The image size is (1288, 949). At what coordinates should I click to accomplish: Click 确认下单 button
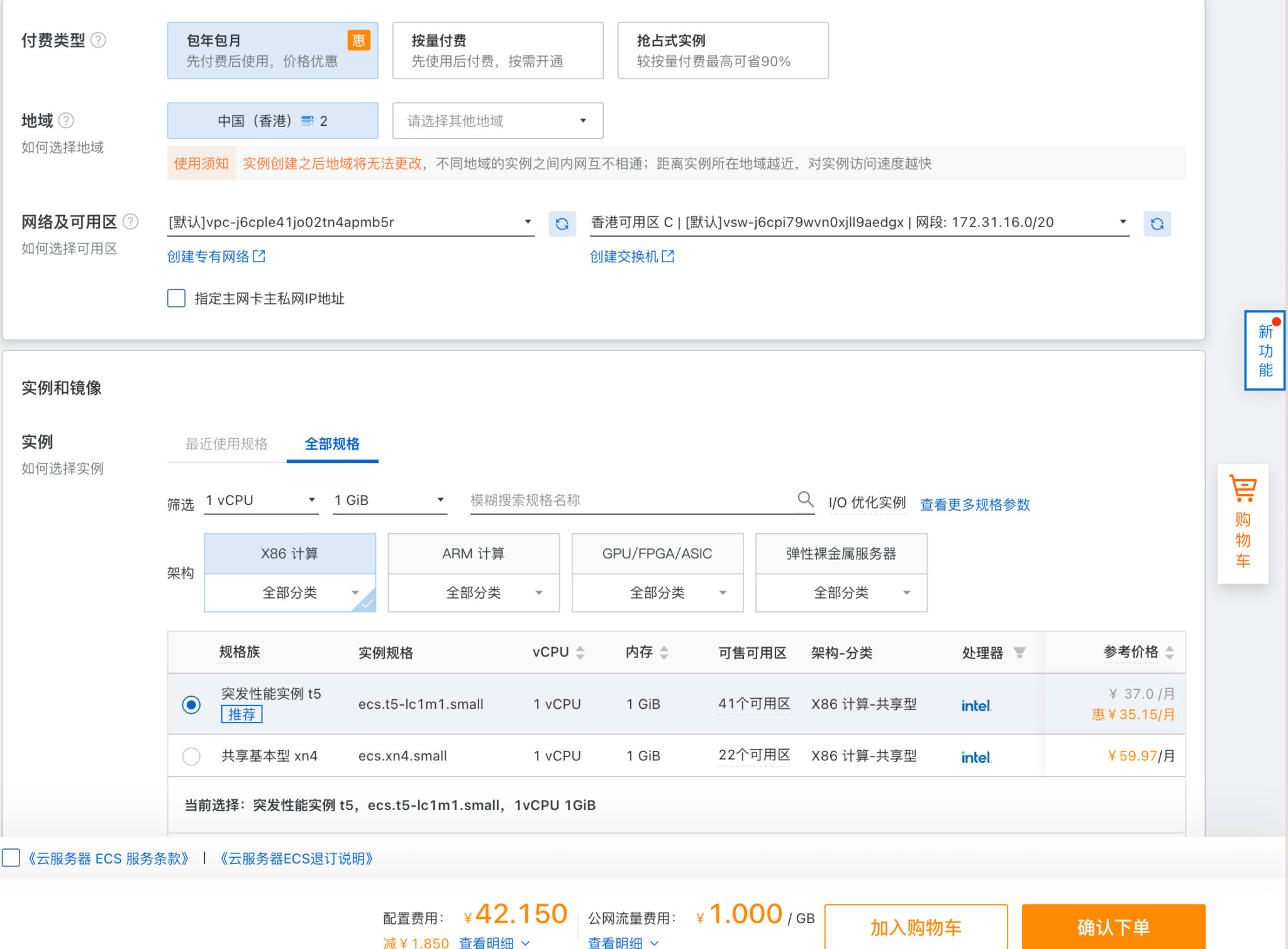pyautogui.click(x=1113, y=927)
